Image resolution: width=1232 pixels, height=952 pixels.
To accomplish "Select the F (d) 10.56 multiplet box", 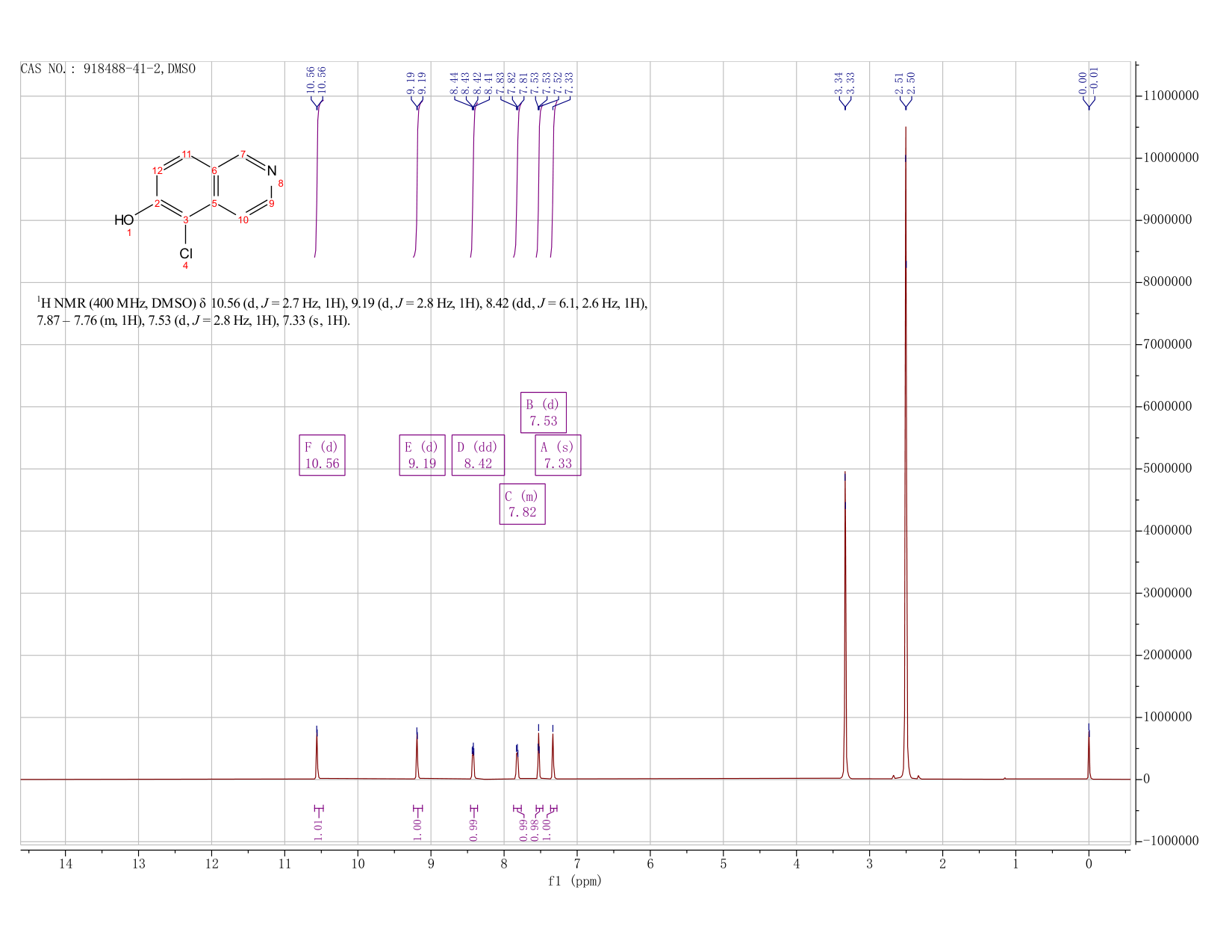I will click(x=322, y=455).
